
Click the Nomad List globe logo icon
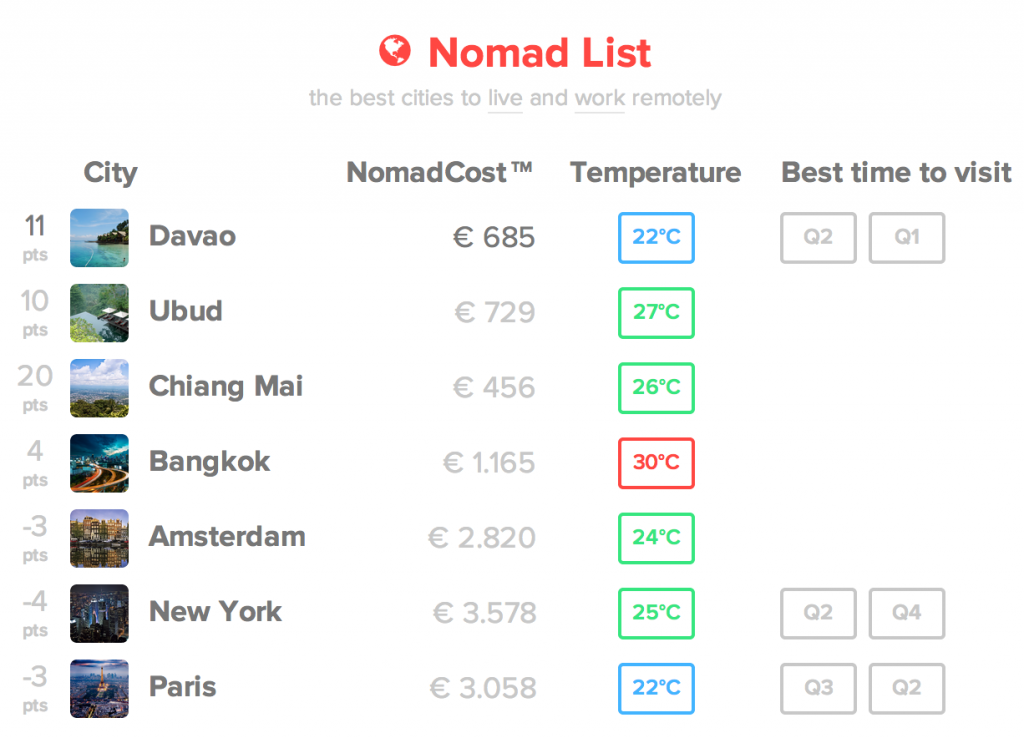[395, 51]
